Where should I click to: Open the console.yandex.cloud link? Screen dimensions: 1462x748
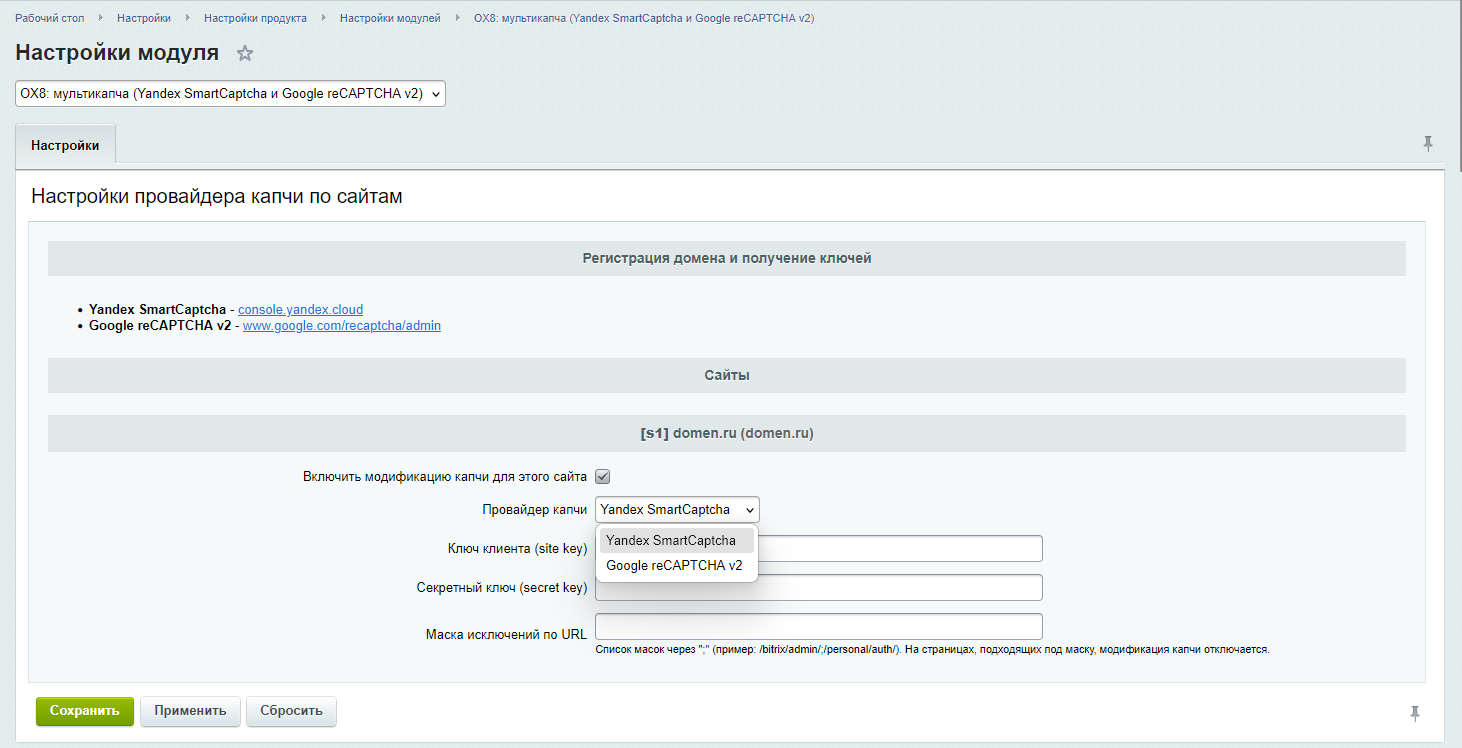[x=299, y=309]
